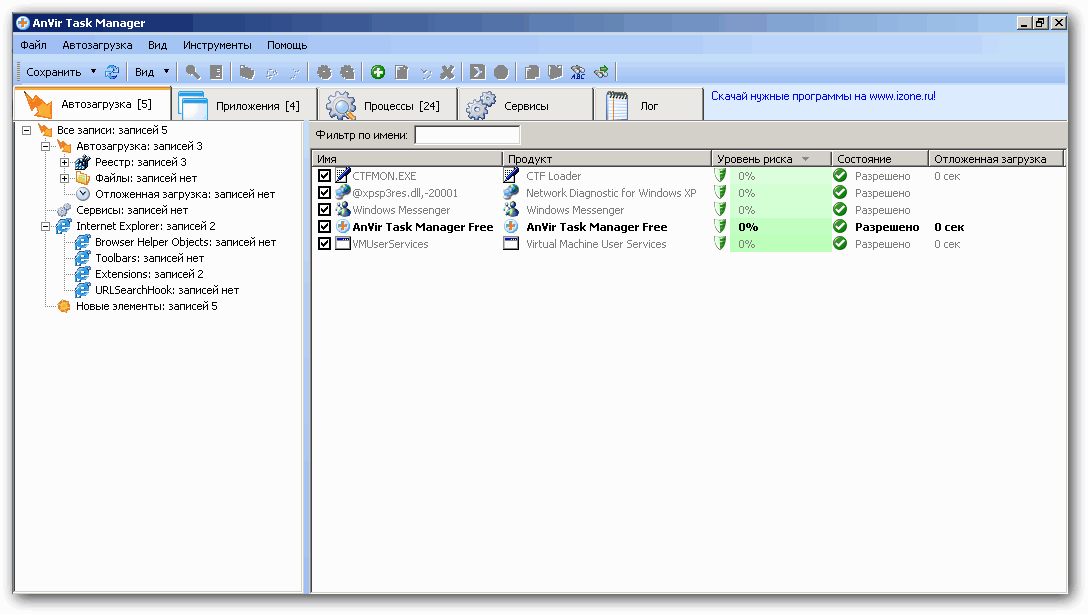Image resolution: width=1088 pixels, height=614 pixels.
Task: Open the Вид menu in menu bar
Action: [x=158, y=45]
